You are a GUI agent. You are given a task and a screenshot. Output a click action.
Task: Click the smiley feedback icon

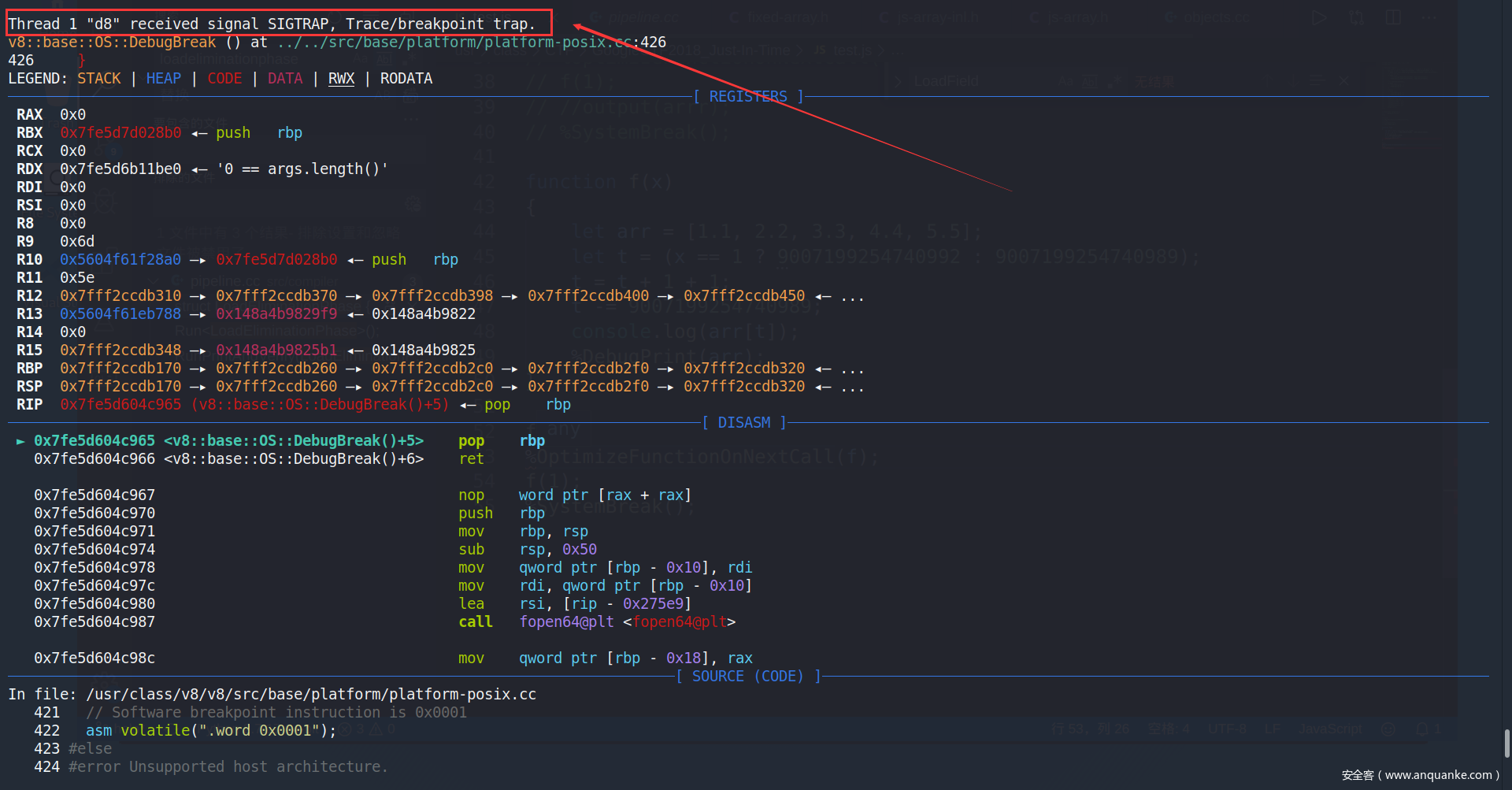1388,729
